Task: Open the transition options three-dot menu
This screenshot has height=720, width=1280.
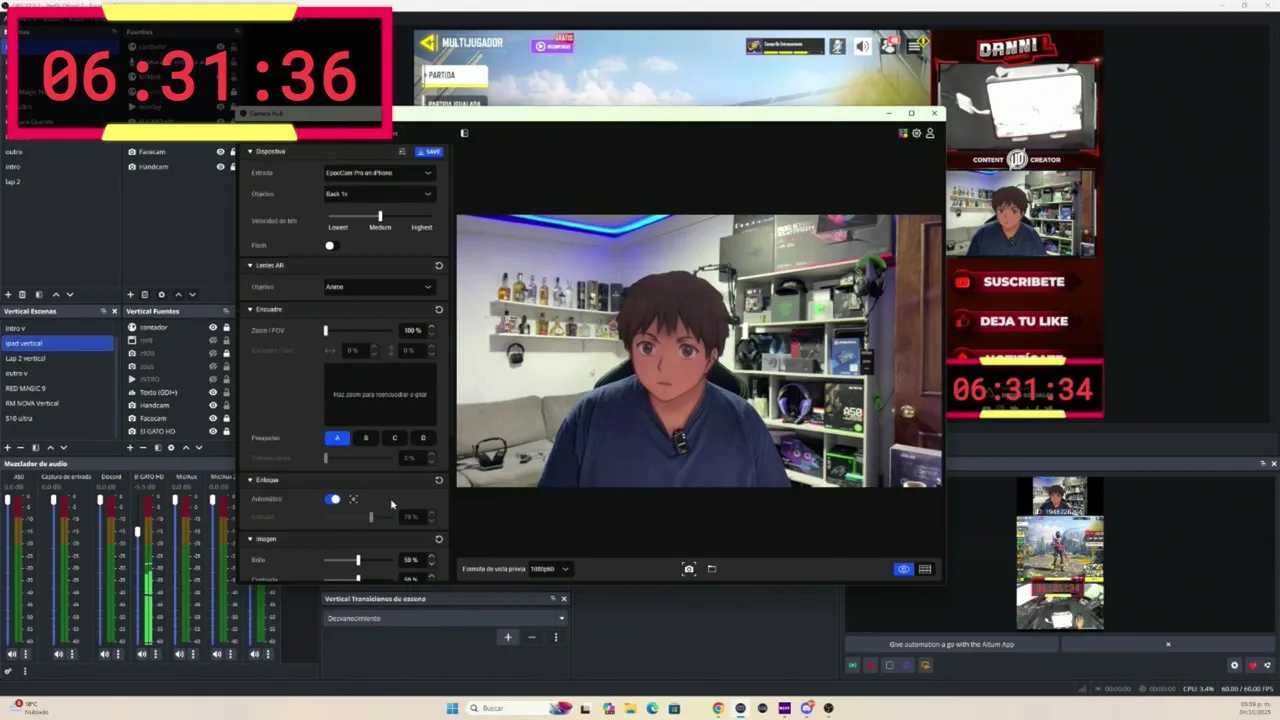Action: (x=556, y=637)
